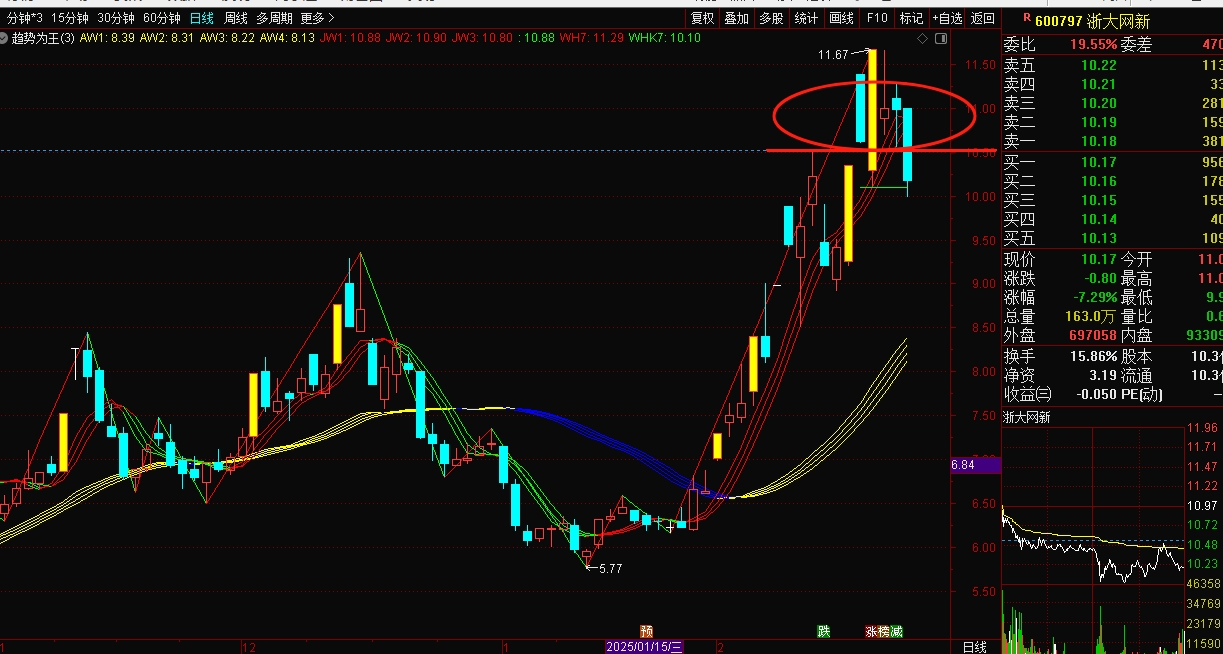Collapse the 趋势为王 indicator arrow

coord(5,38)
